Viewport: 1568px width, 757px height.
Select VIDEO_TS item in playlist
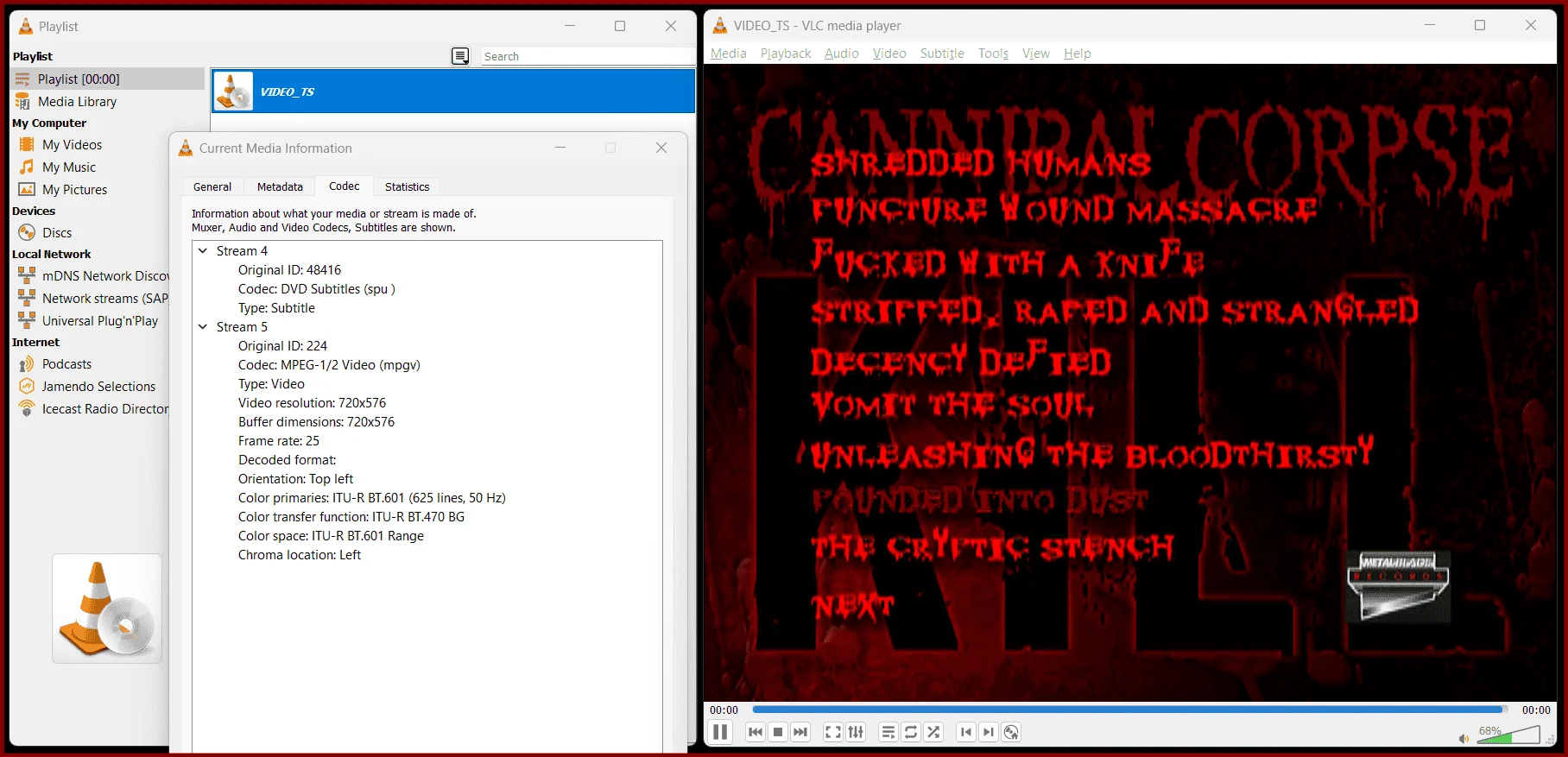(453, 91)
